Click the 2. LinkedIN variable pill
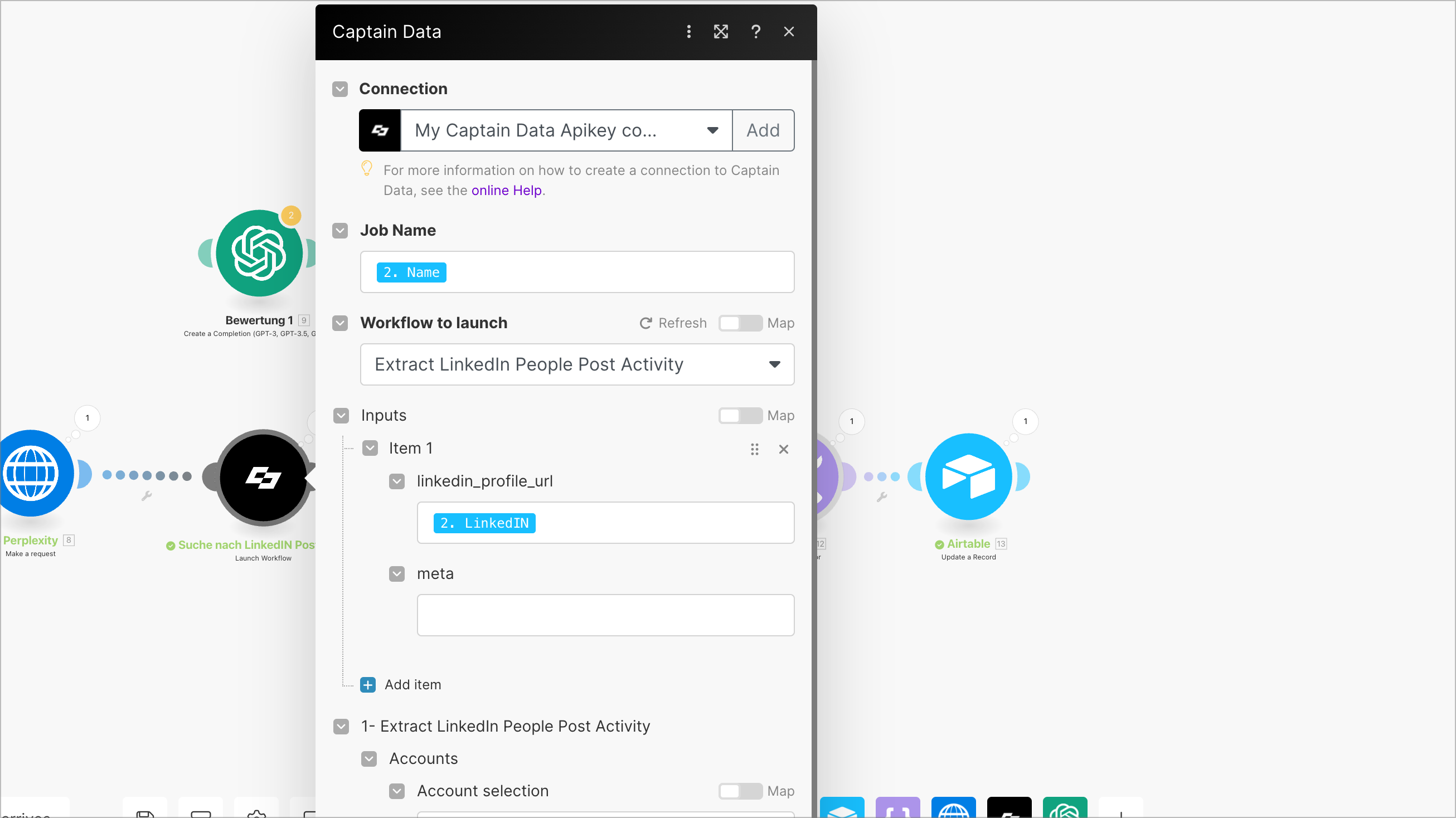This screenshot has height=818, width=1456. pyautogui.click(x=484, y=523)
